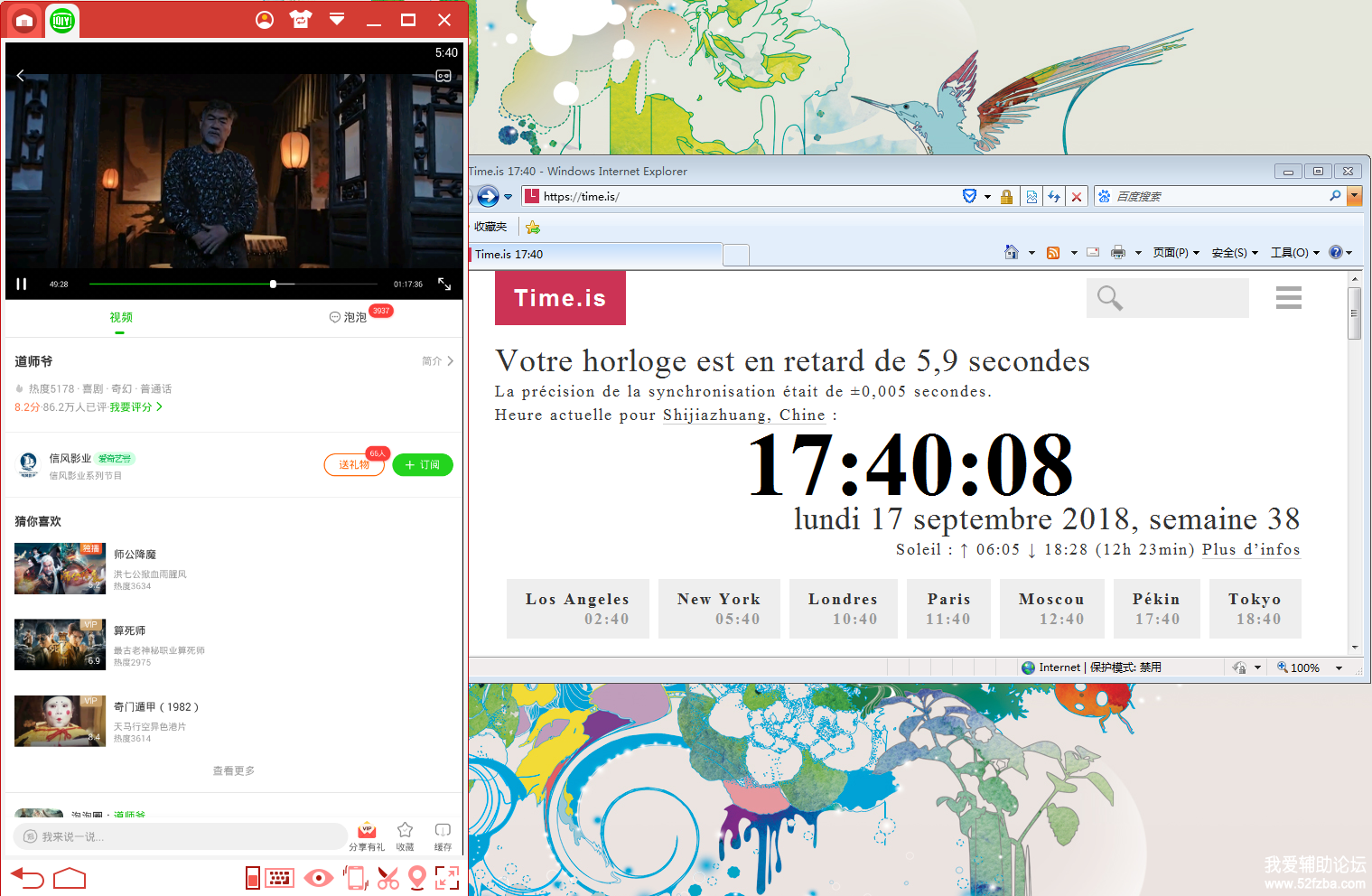Expand the dropdown beside the shield icon
This screenshot has width=1372, height=896.
pyautogui.click(x=987, y=197)
